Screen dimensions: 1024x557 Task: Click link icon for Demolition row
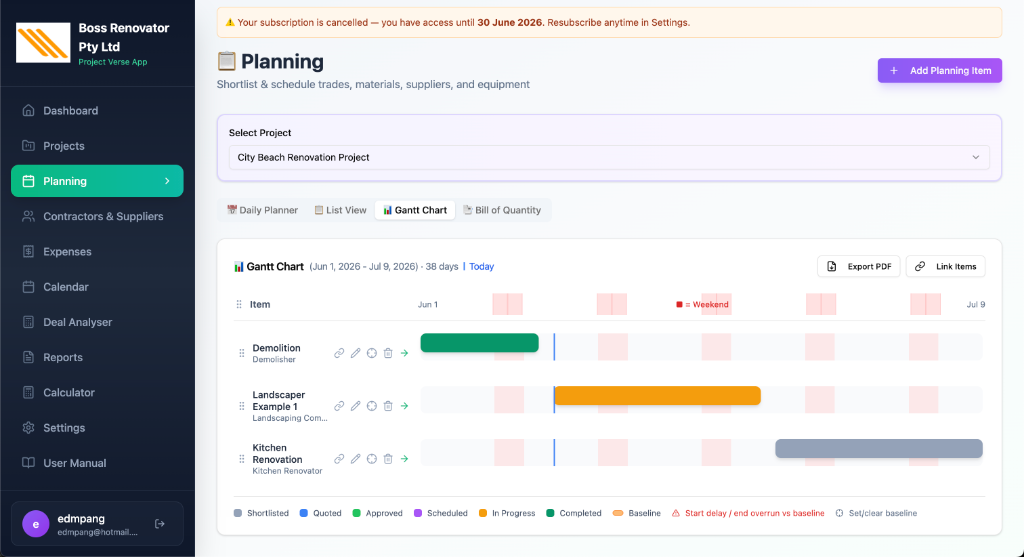pos(339,353)
